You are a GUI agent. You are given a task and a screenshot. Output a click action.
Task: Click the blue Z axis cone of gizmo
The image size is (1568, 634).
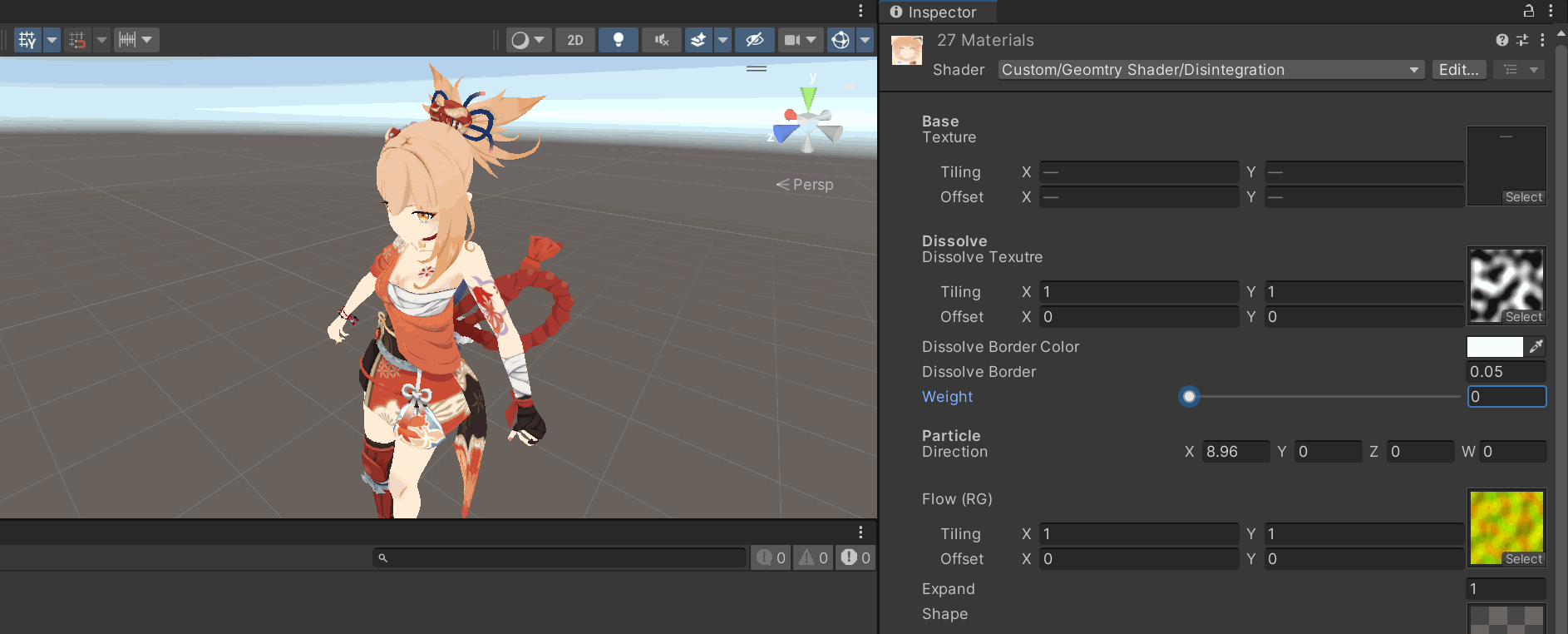tap(785, 133)
